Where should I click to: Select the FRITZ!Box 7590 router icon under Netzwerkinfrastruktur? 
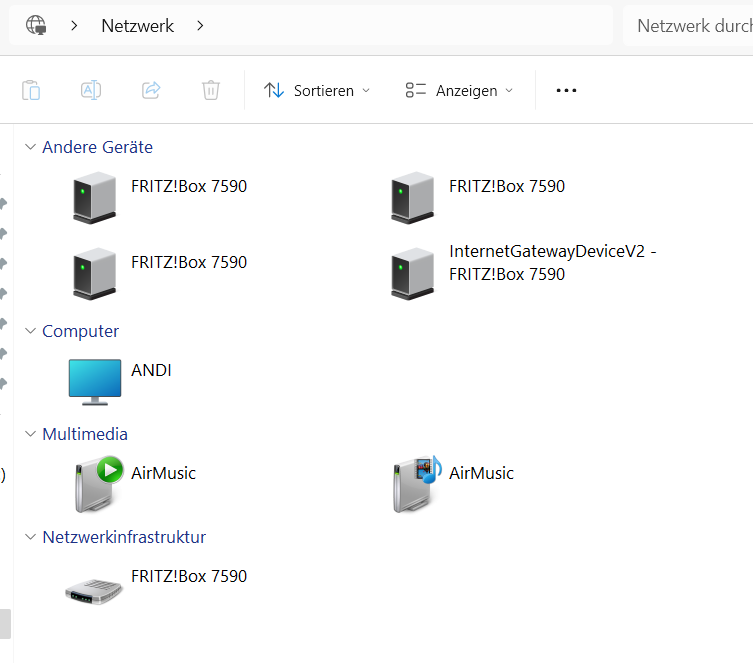[x=94, y=591]
